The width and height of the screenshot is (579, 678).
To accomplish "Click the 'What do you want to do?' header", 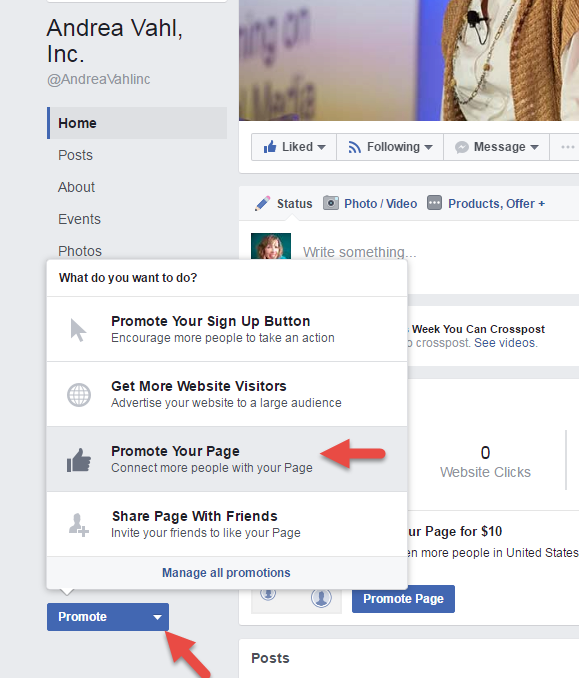I will 128,278.
